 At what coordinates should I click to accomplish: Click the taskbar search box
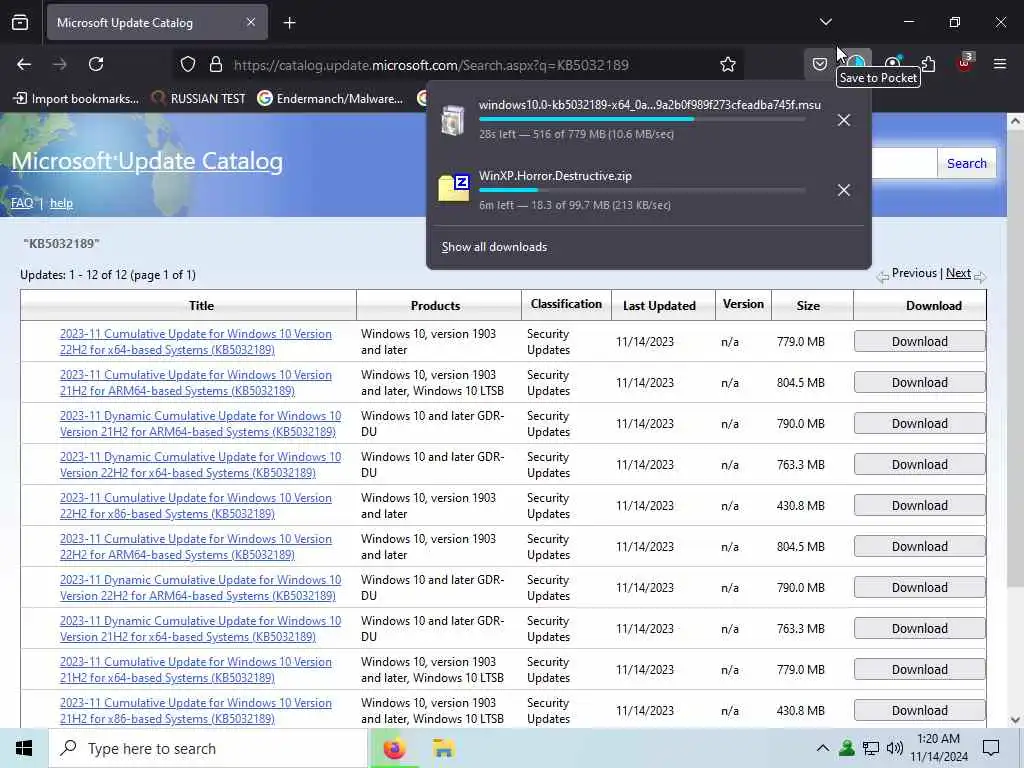208,748
